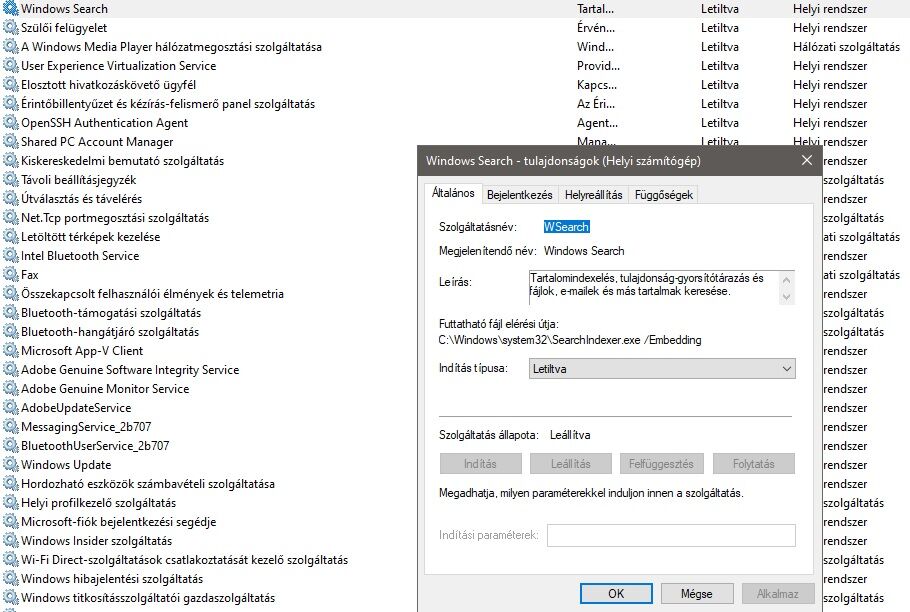Screen dimensions: 910x612
Task: Click gear icon of Shared PC Account Manager
Action: tap(10, 142)
